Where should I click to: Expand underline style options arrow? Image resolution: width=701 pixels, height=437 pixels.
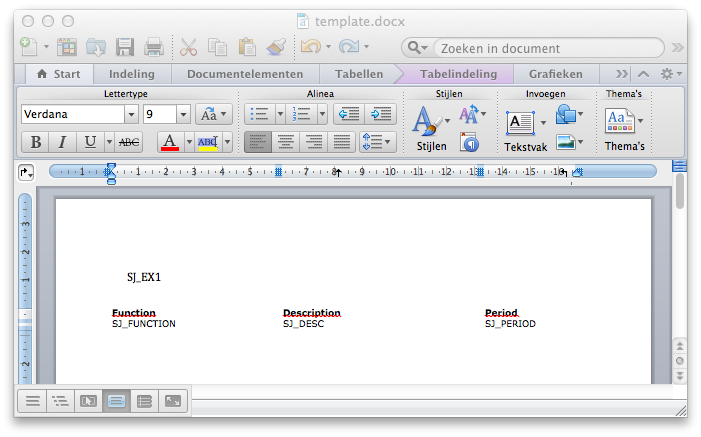tap(109, 142)
